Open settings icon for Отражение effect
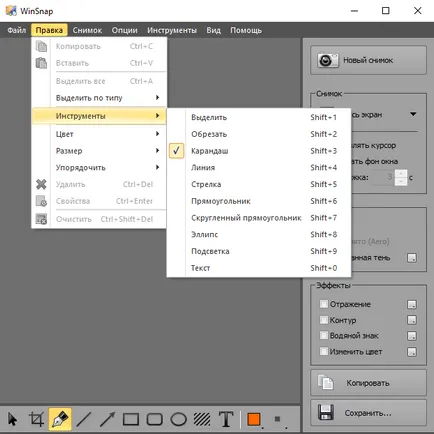The width and height of the screenshot is (434, 434). point(412,304)
